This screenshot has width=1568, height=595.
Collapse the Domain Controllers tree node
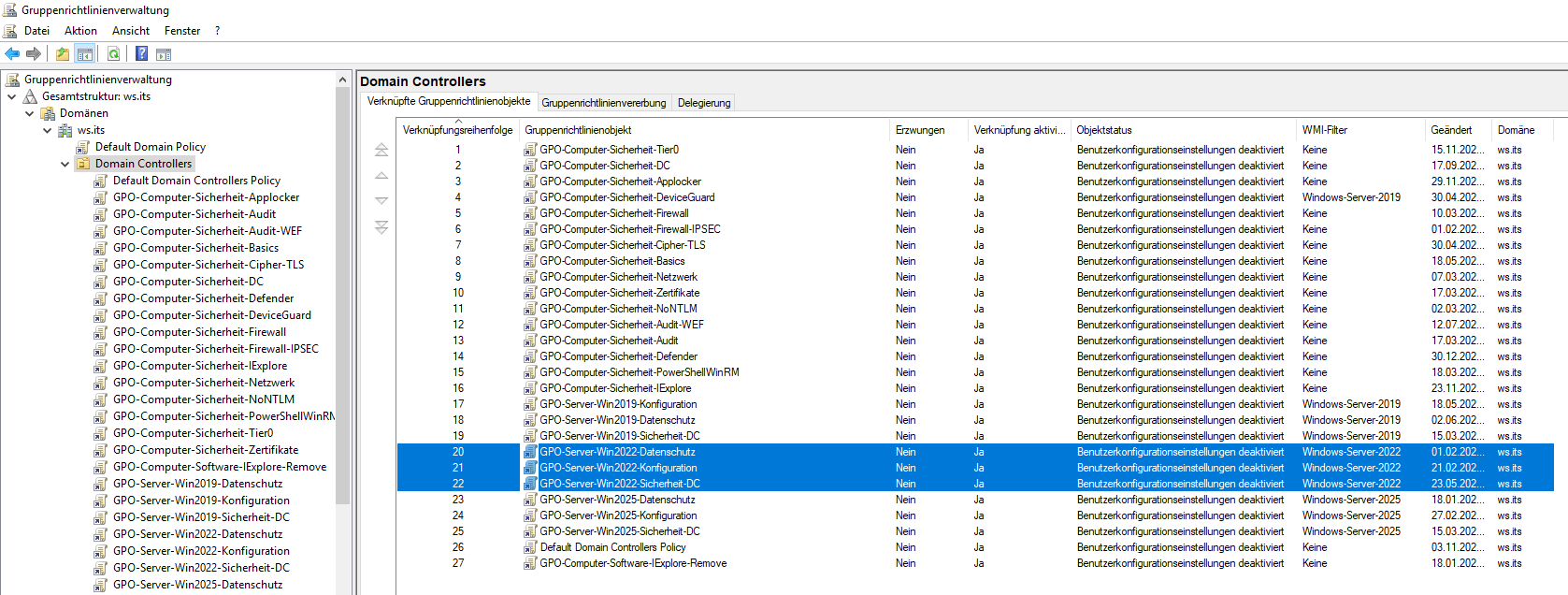coord(65,164)
